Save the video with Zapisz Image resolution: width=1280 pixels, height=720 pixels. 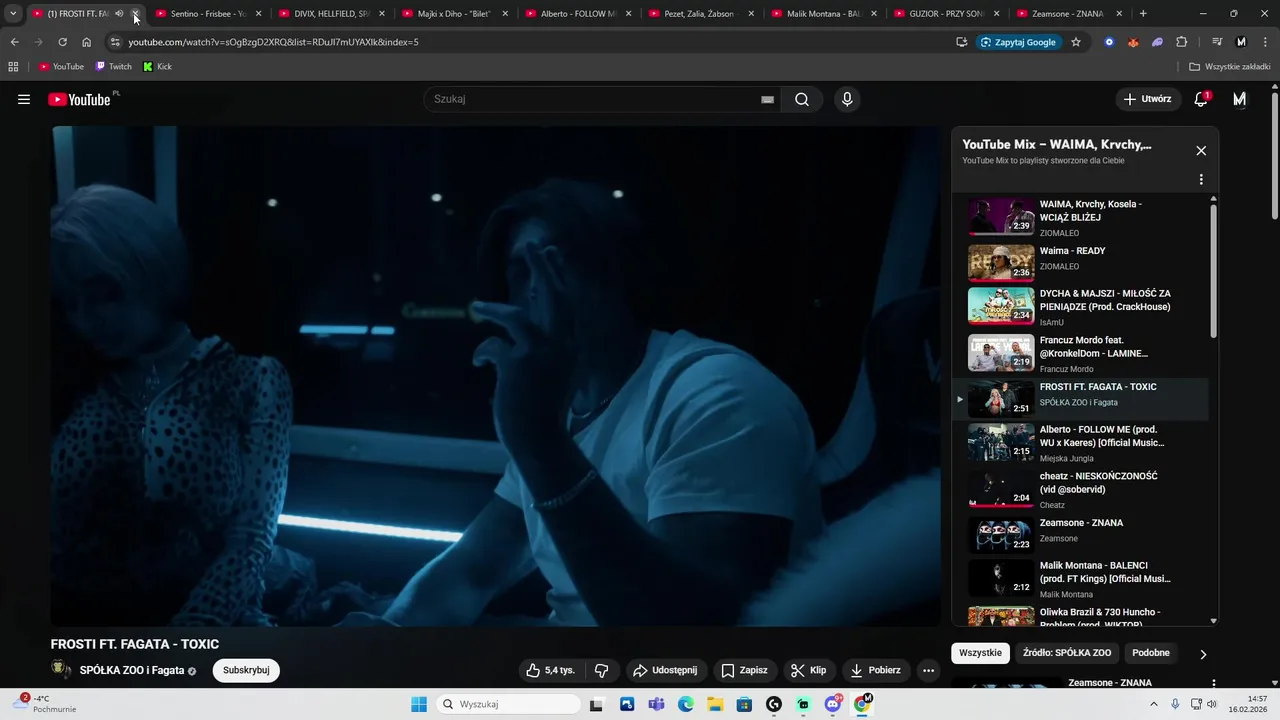tap(745, 670)
